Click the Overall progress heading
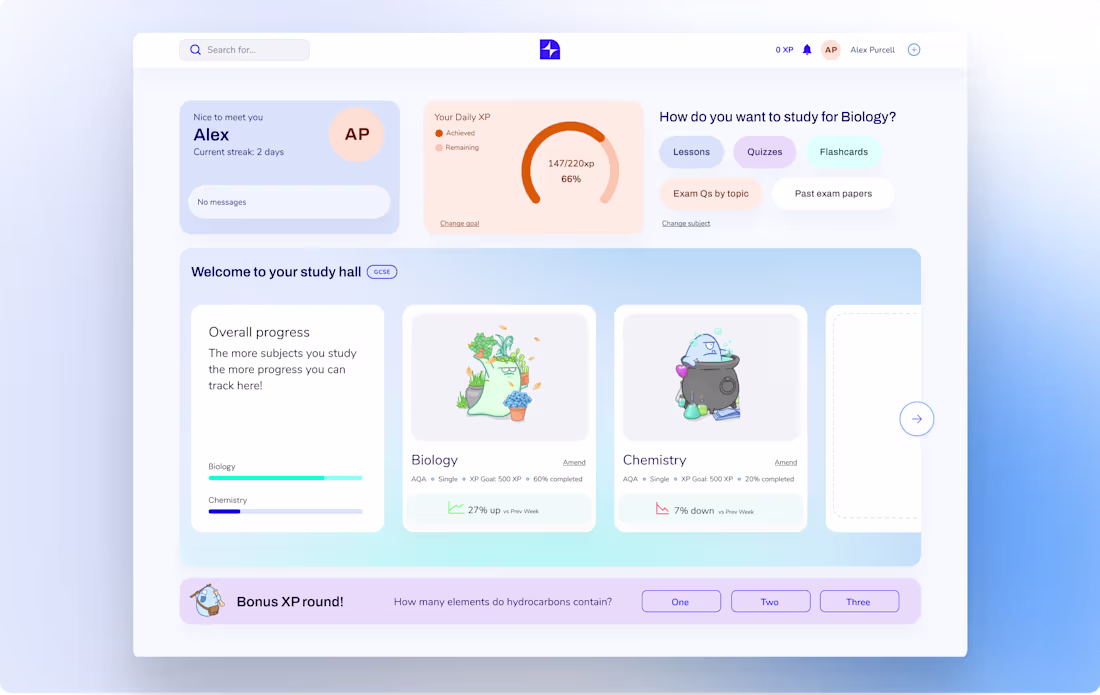1100x695 pixels. 259,332
